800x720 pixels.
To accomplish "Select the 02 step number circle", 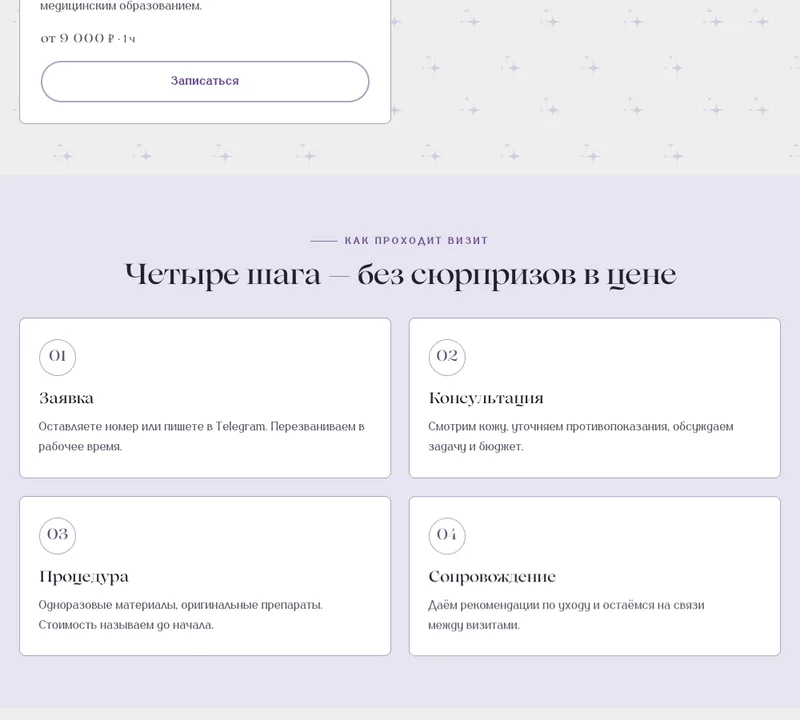I will point(447,357).
